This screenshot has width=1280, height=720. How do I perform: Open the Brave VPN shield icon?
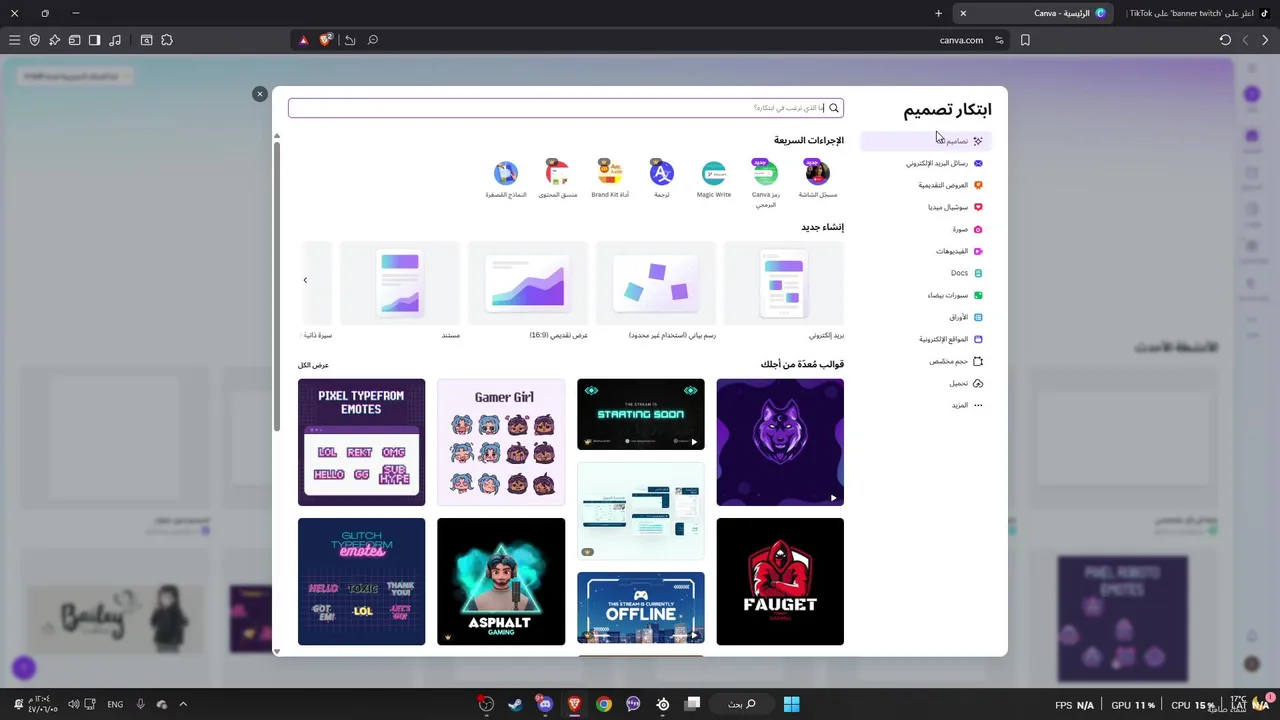[34, 40]
